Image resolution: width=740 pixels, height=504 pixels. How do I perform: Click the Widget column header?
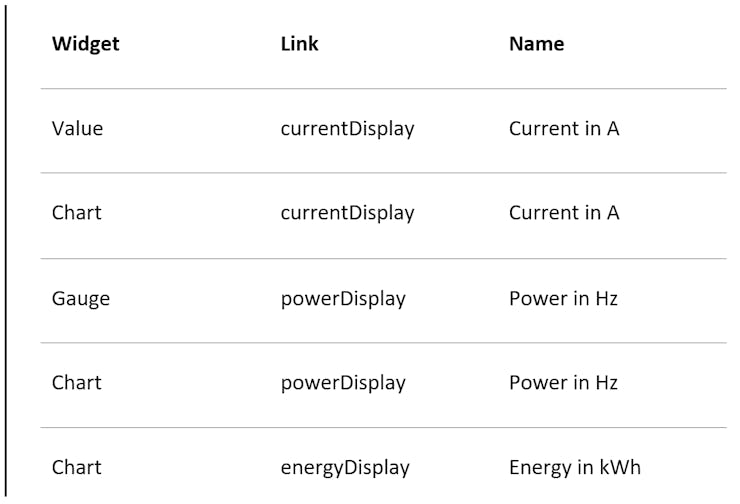pyautogui.click(x=86, y=44)
